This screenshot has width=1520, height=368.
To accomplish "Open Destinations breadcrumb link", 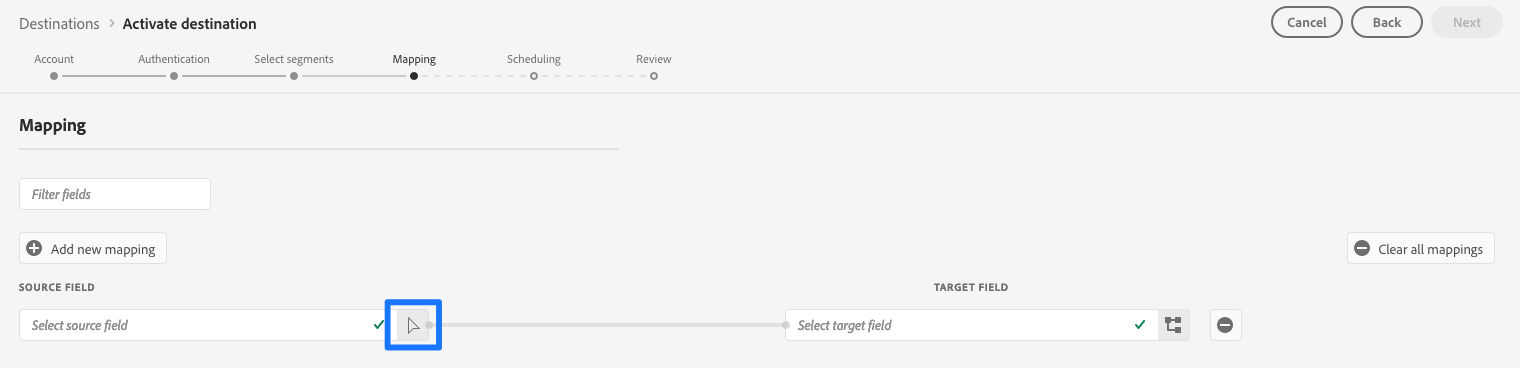I will pos(59,23).
